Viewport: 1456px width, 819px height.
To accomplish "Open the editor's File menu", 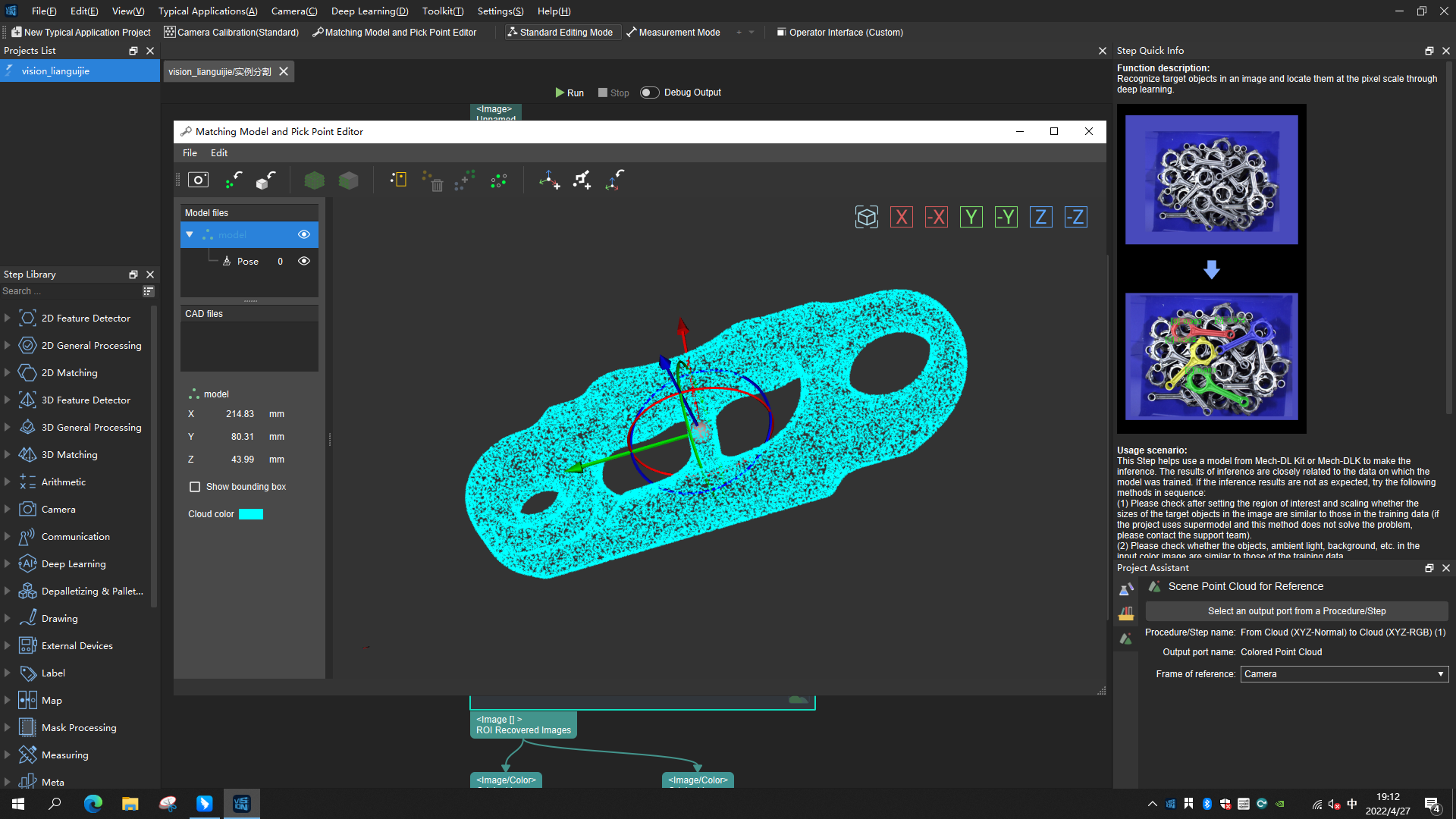I will coord(190,152).
